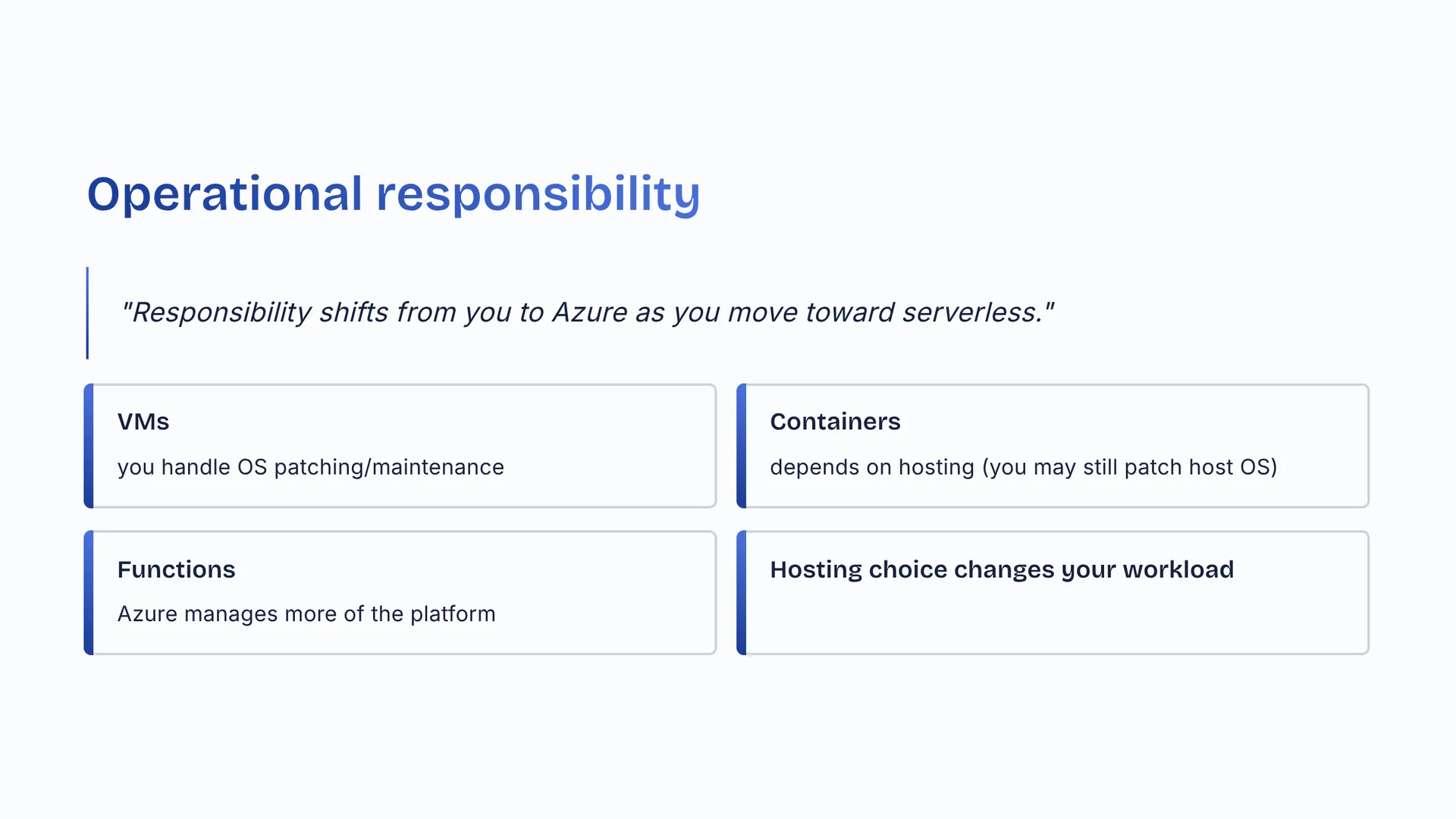Click the "depends on hosting" description text
This screenshot has width=1456, height=819.
pos(872,467)
